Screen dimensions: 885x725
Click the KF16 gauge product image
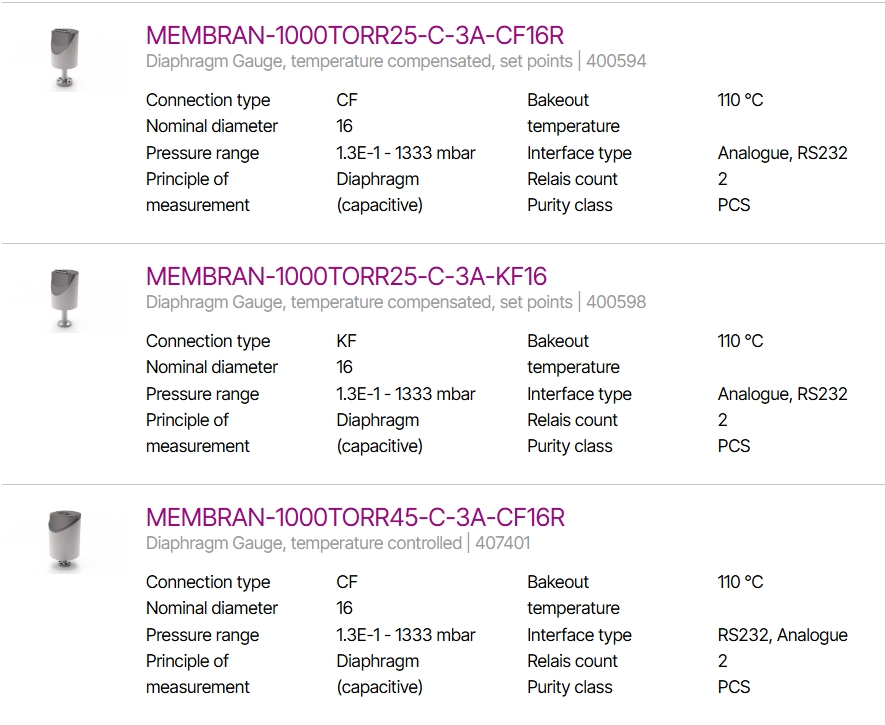65,300
